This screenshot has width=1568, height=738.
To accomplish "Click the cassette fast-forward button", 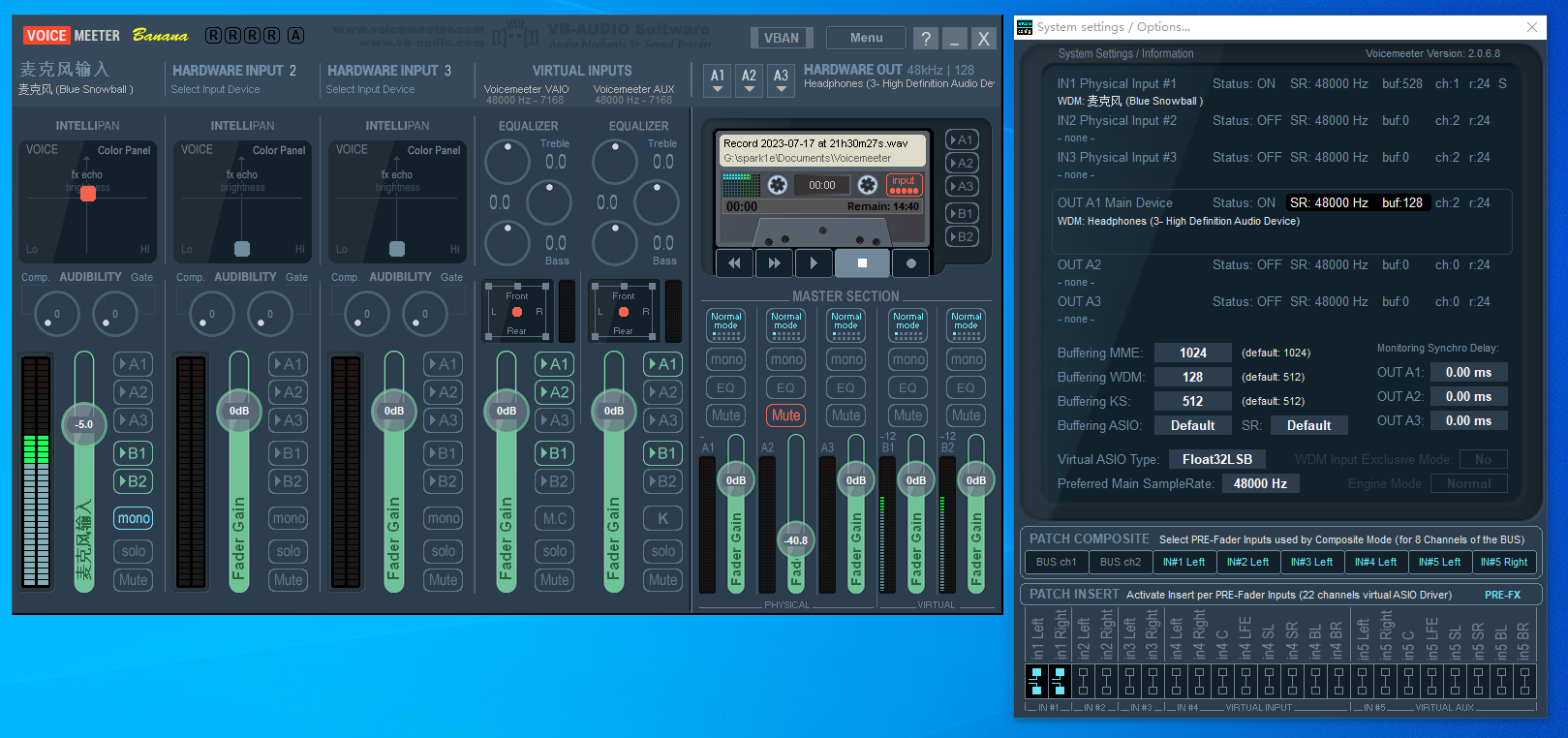I will (x=774, y=262).
